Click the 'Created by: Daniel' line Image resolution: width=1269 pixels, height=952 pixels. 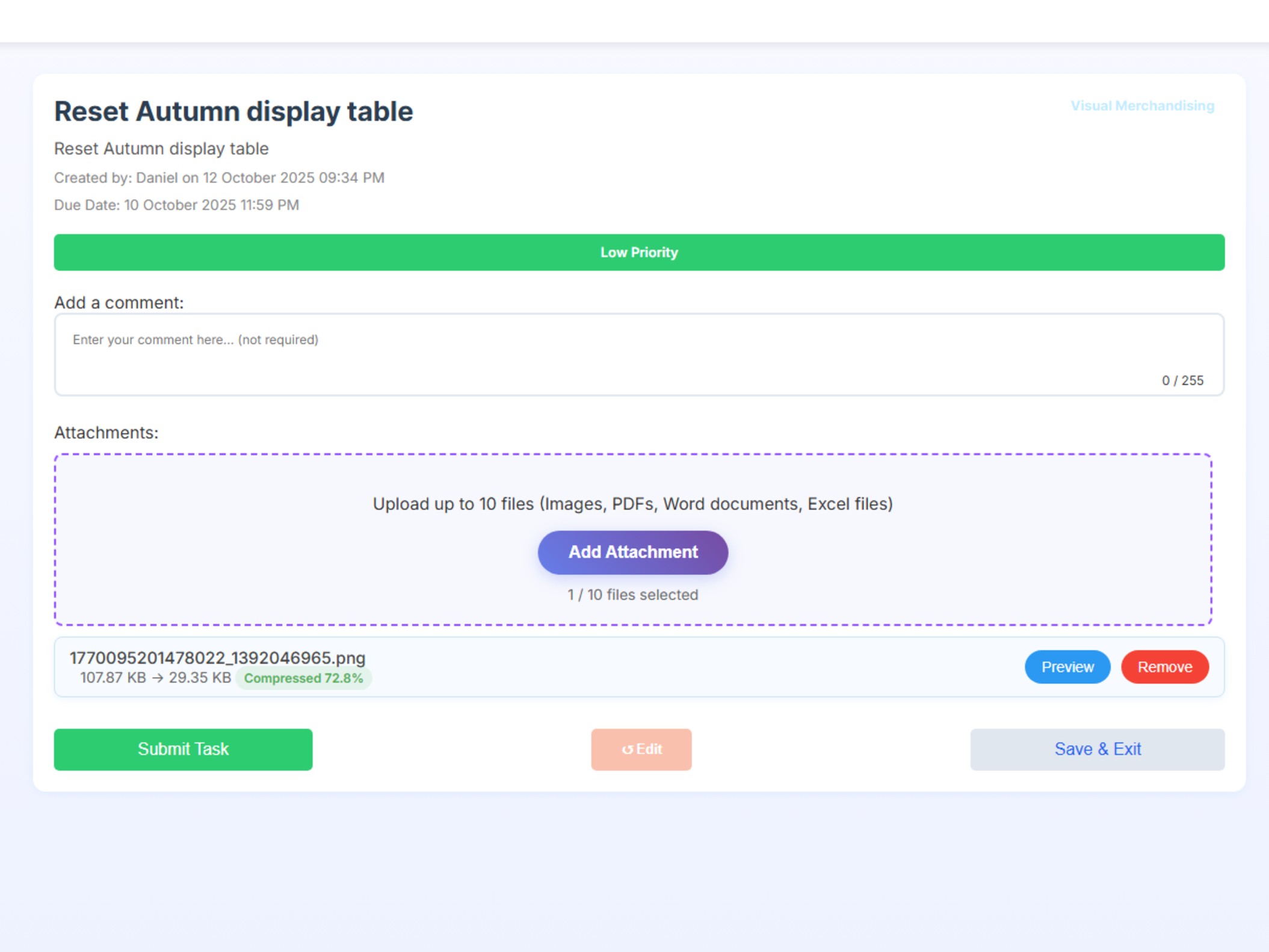coord(219,178)
